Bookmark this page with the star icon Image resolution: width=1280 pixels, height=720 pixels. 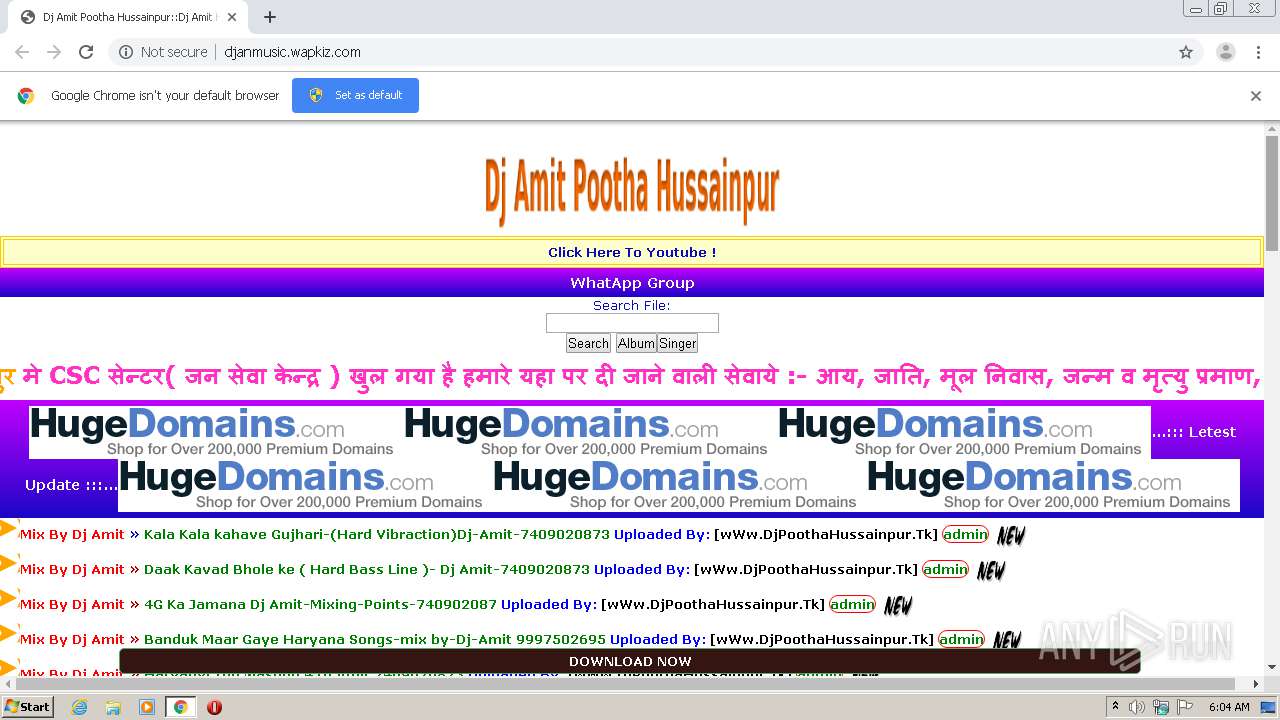click(x=1186, y=52)
